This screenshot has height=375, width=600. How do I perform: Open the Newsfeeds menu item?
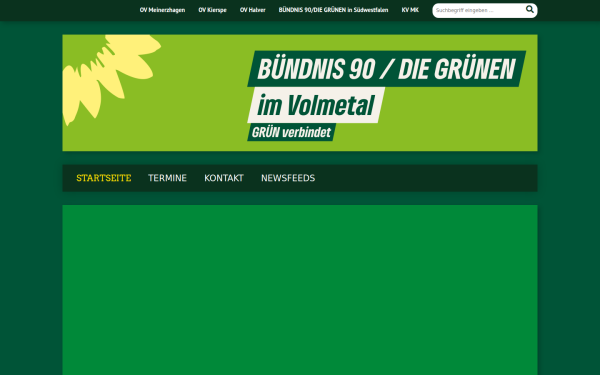[x=288, y=178]
